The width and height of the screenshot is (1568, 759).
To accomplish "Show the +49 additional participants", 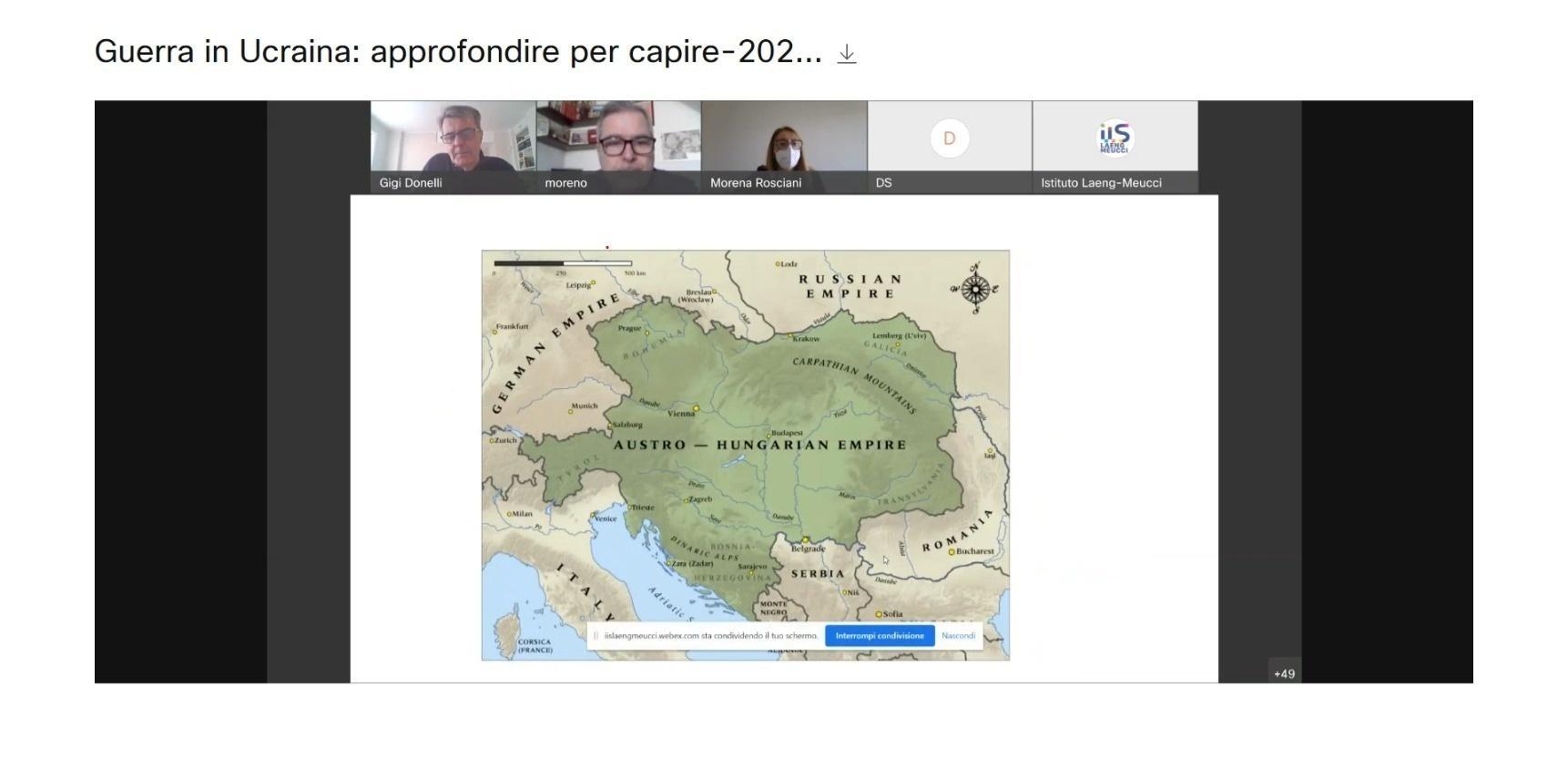I will (x=1284, y=673).
